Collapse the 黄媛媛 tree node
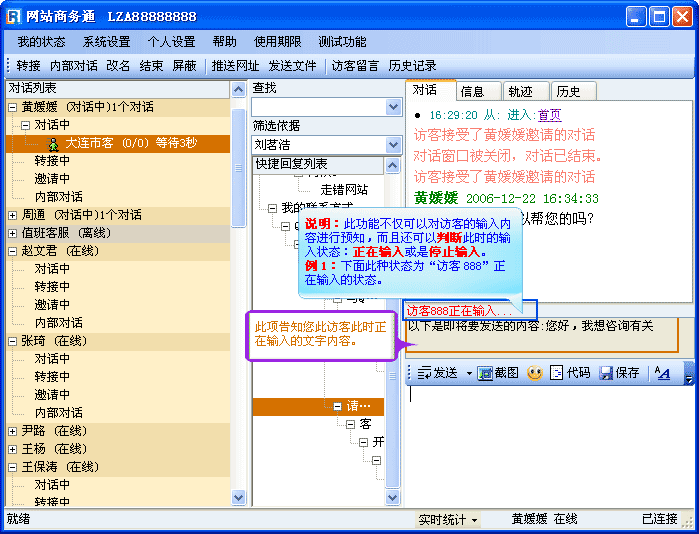 (12, 107)
